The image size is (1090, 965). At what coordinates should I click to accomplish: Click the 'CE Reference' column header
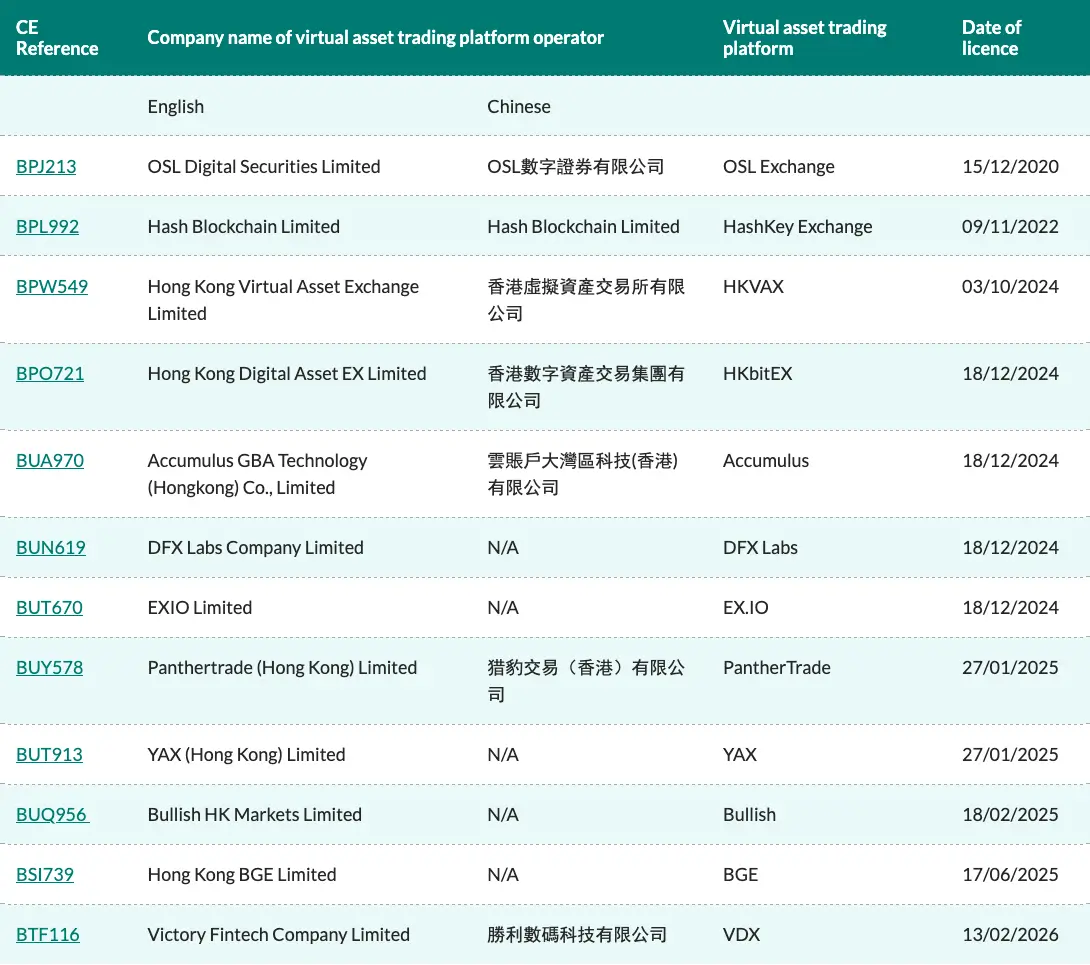[x=57, y=38]
